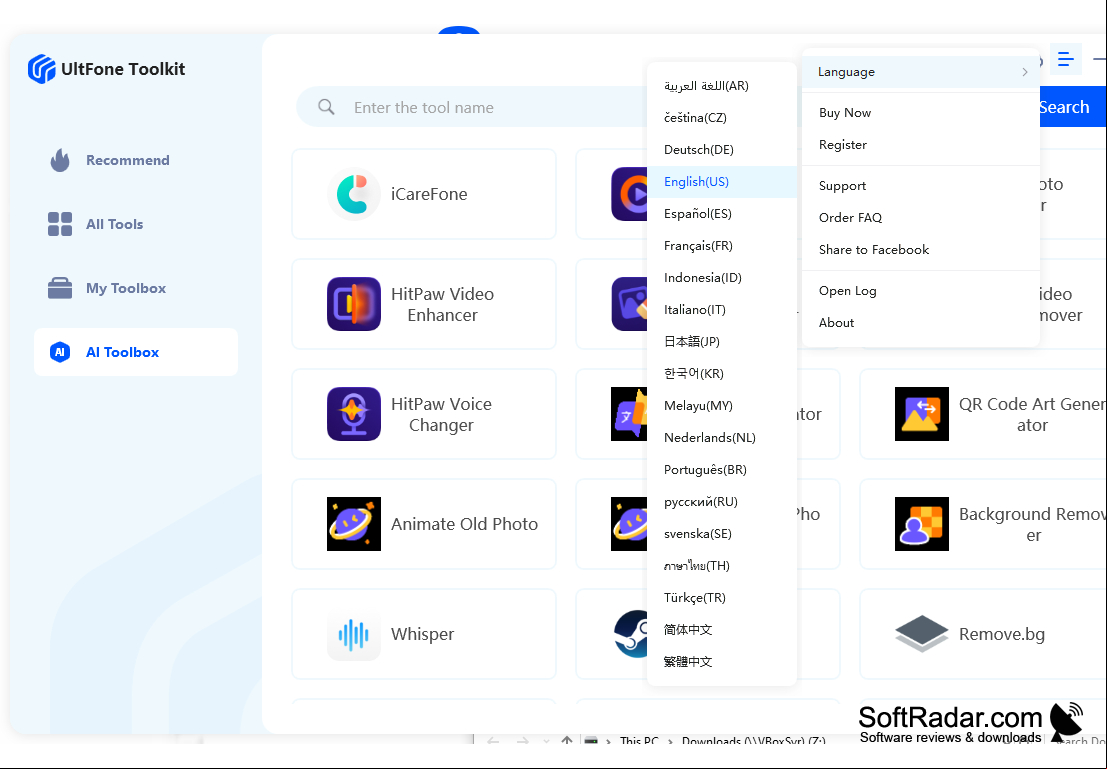Open About from the menu
Image resolution: width=1107 pixels, height=769 pixels.
(x=921, y=322)
